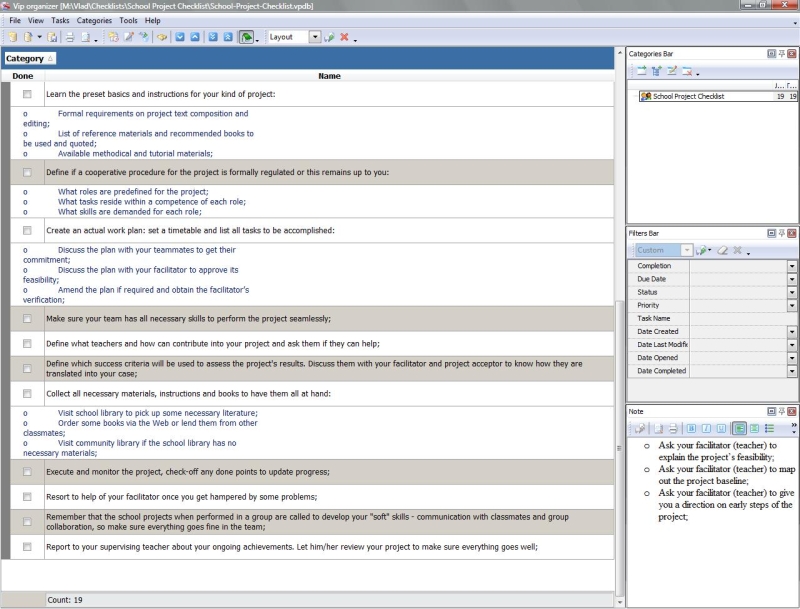Open the Layout dropdown in toolbar
This screenshot has width=800, height=609.
tap(315, 37)
